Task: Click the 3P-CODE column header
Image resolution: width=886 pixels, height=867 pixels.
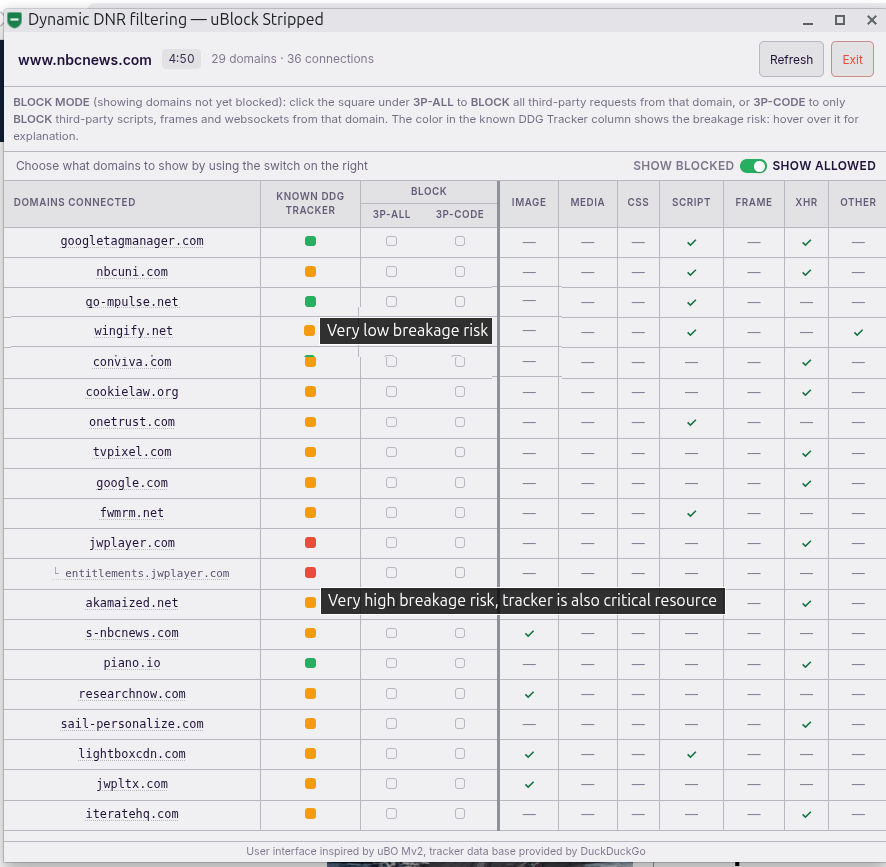Action: coord(460,215)
